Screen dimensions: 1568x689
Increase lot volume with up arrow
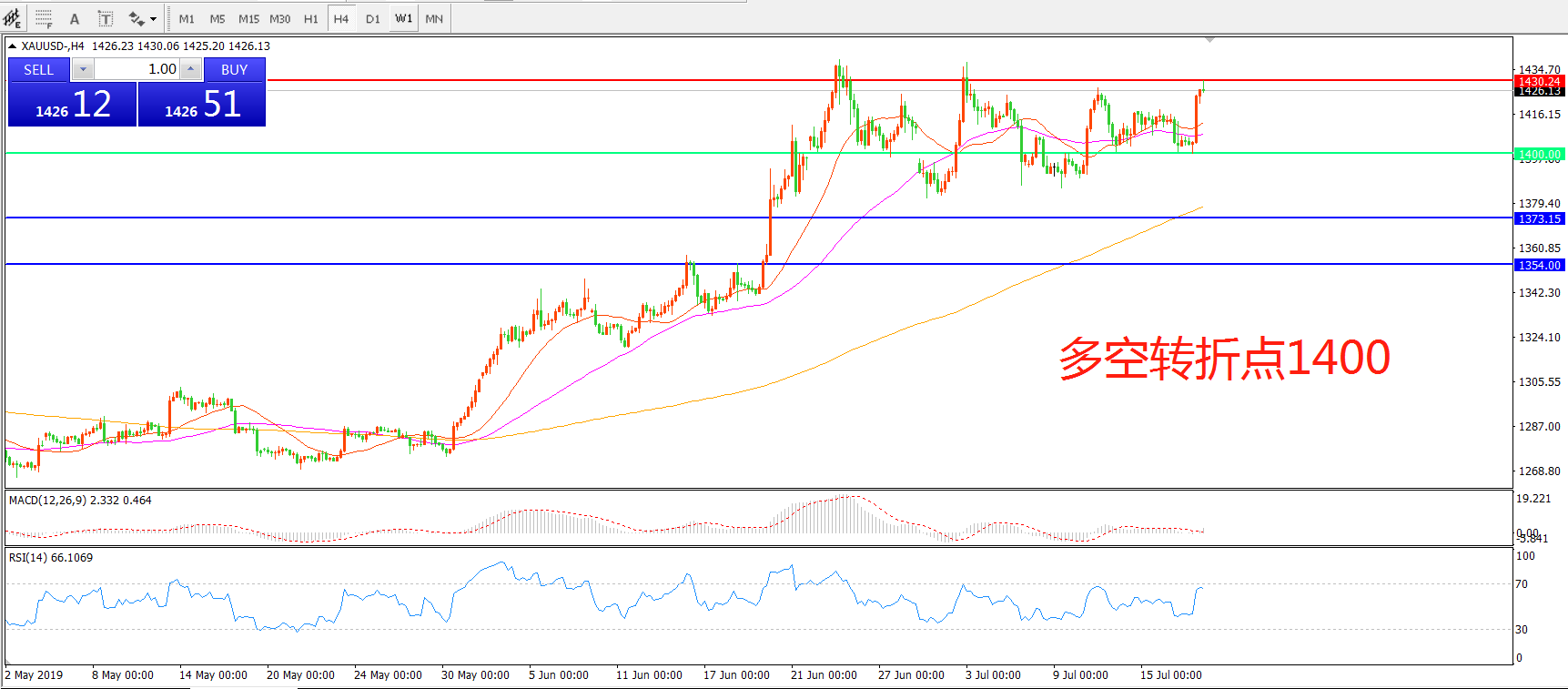point(190,69)
